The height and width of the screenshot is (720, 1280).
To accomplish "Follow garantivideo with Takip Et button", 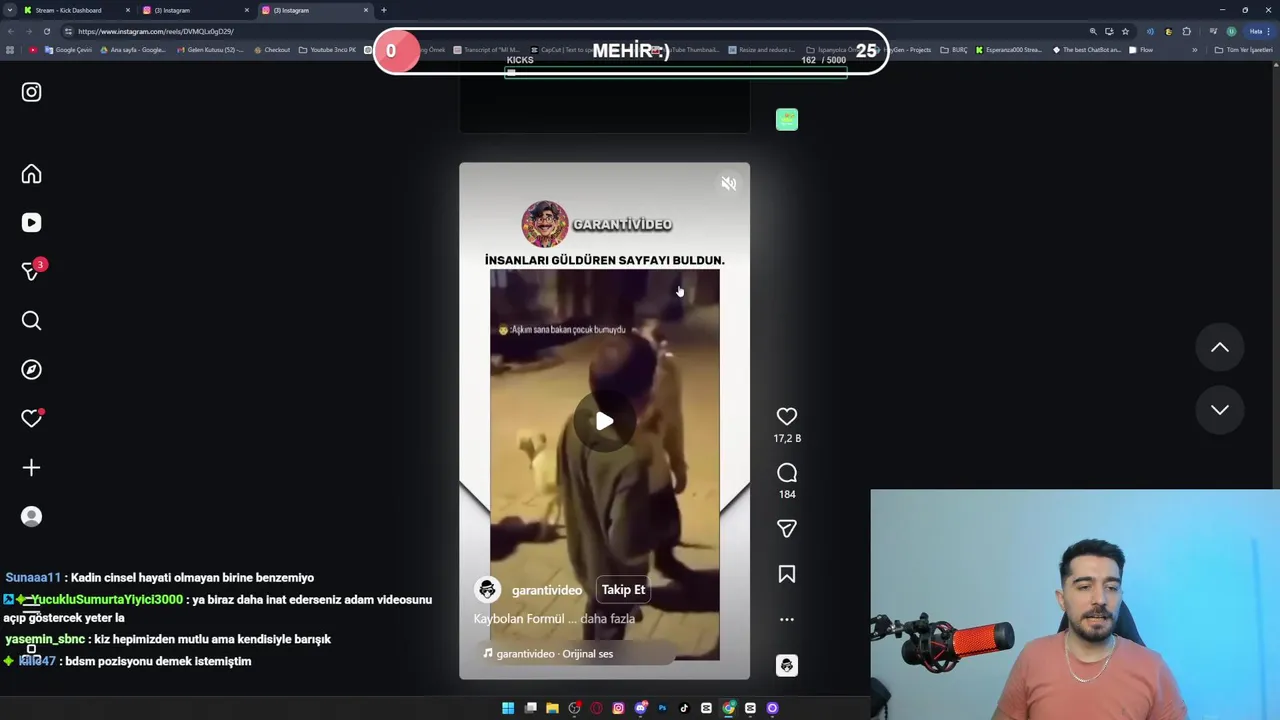I will point(623,590).
